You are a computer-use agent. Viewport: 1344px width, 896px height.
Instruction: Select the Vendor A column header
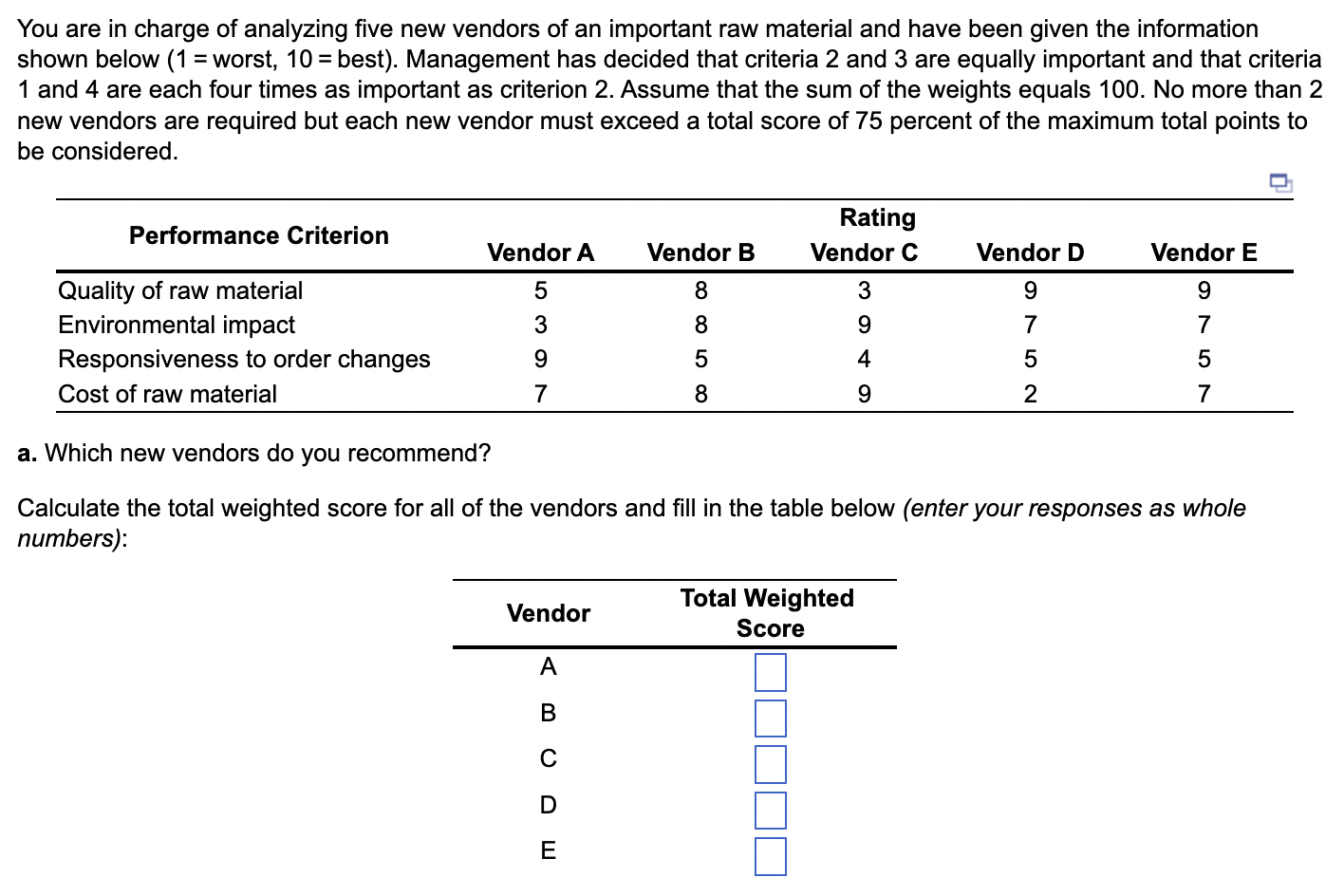pos(539,252)
